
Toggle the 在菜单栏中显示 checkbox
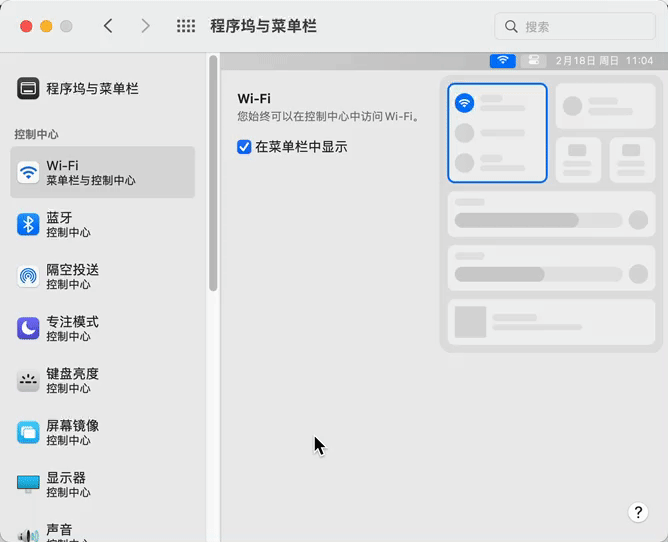(x=244, y=147)
